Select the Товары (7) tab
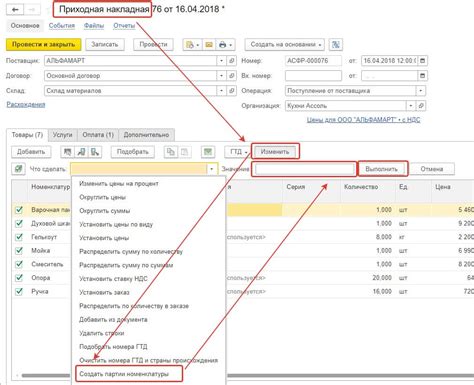474x385 pixels. pyautogui.click(x=27, y=135)
